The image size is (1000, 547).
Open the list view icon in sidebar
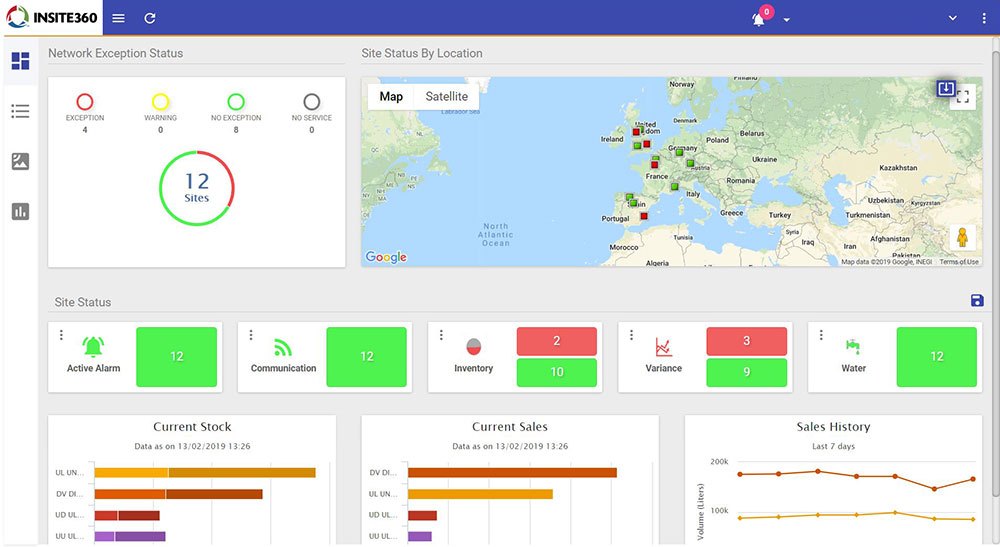[20, 112]
